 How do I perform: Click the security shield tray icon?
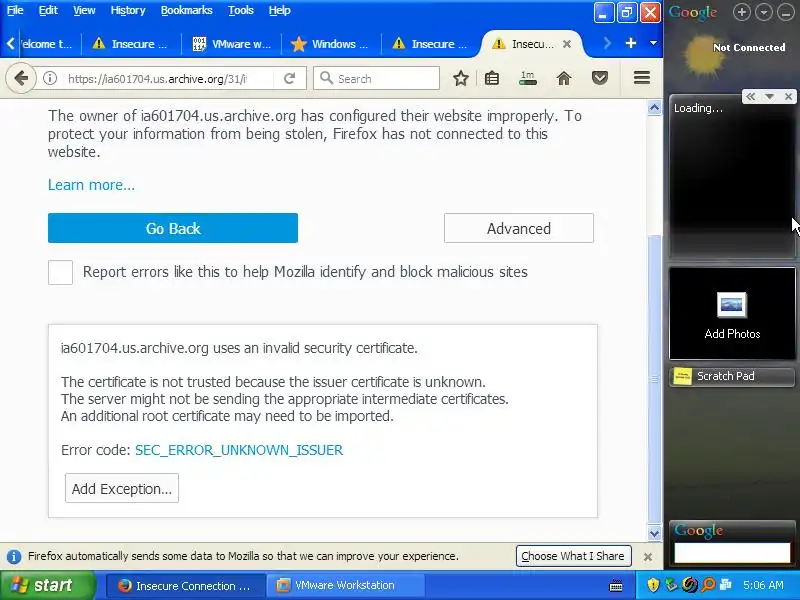(653, 585)
